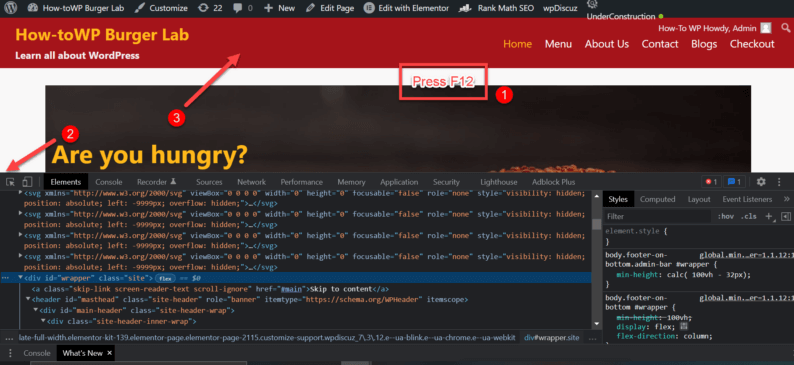Toggle the device toolbar icon
Image resolution: width=794 pixels, height=365 pixels.
tap(27, 182)
